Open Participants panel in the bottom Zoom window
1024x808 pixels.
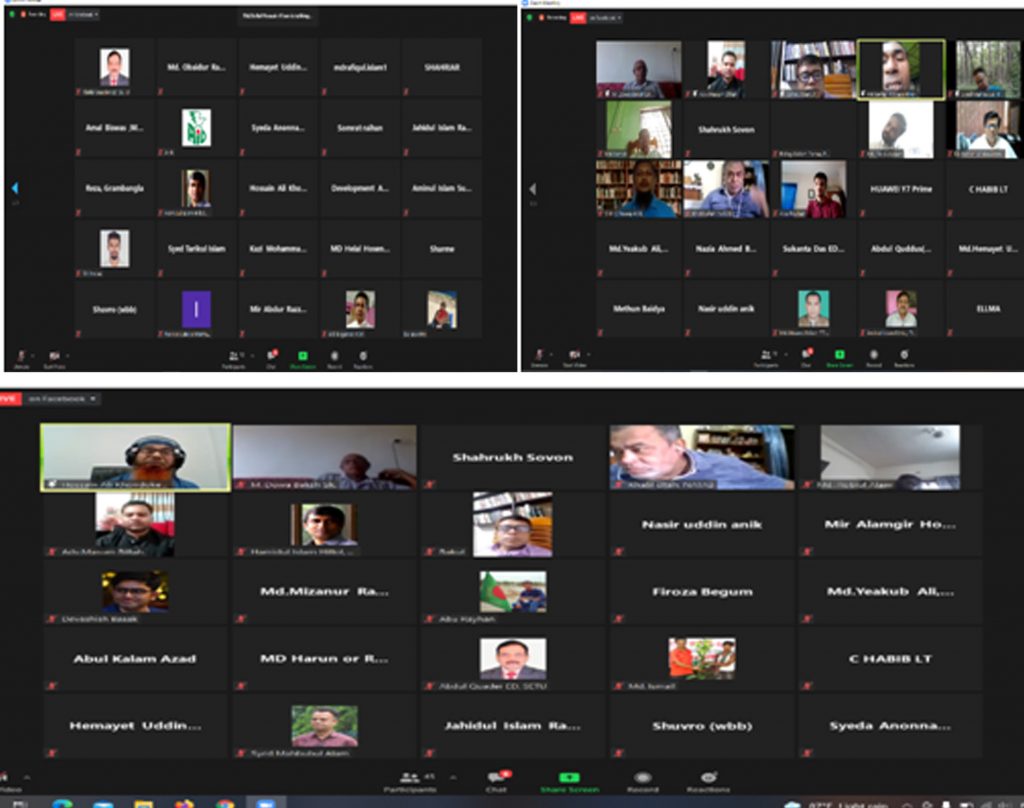click(x=410, y=781)
